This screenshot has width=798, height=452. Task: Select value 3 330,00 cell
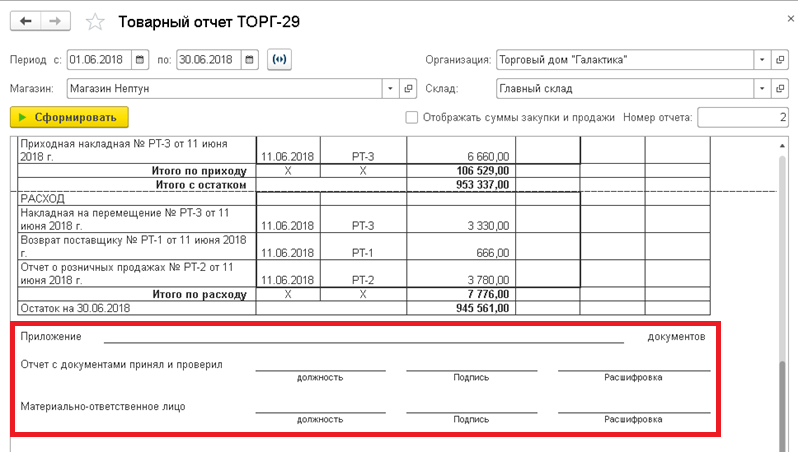pos(461,219)
